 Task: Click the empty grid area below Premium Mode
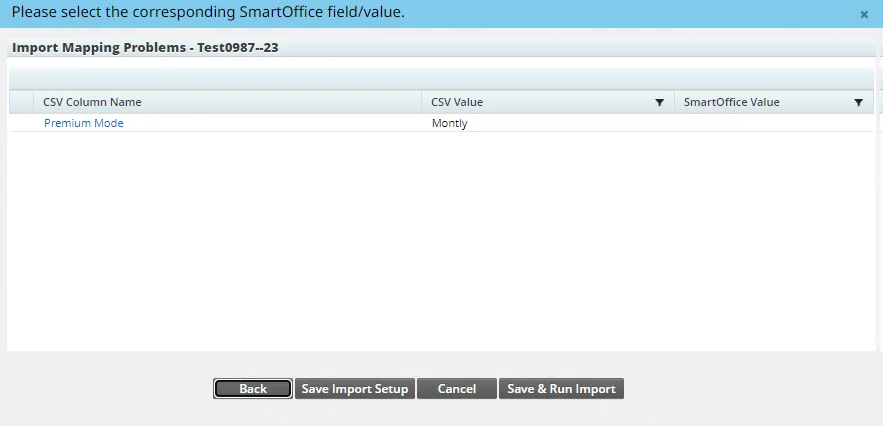[x=440, y=240]
